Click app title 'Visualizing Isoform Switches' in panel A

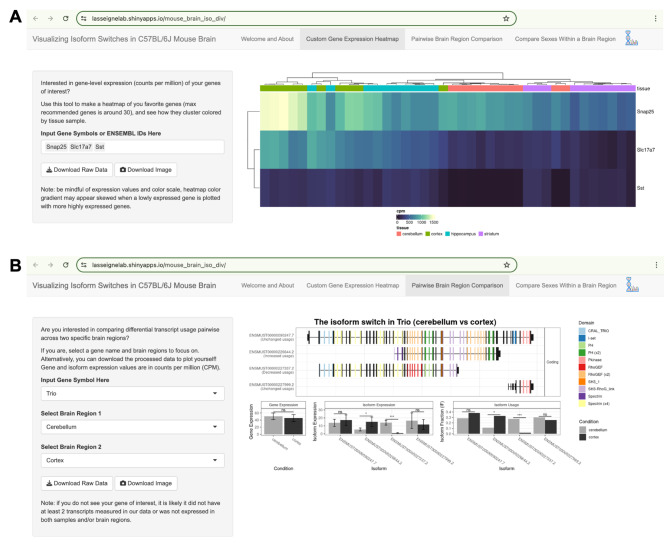[x=124, y=39]
